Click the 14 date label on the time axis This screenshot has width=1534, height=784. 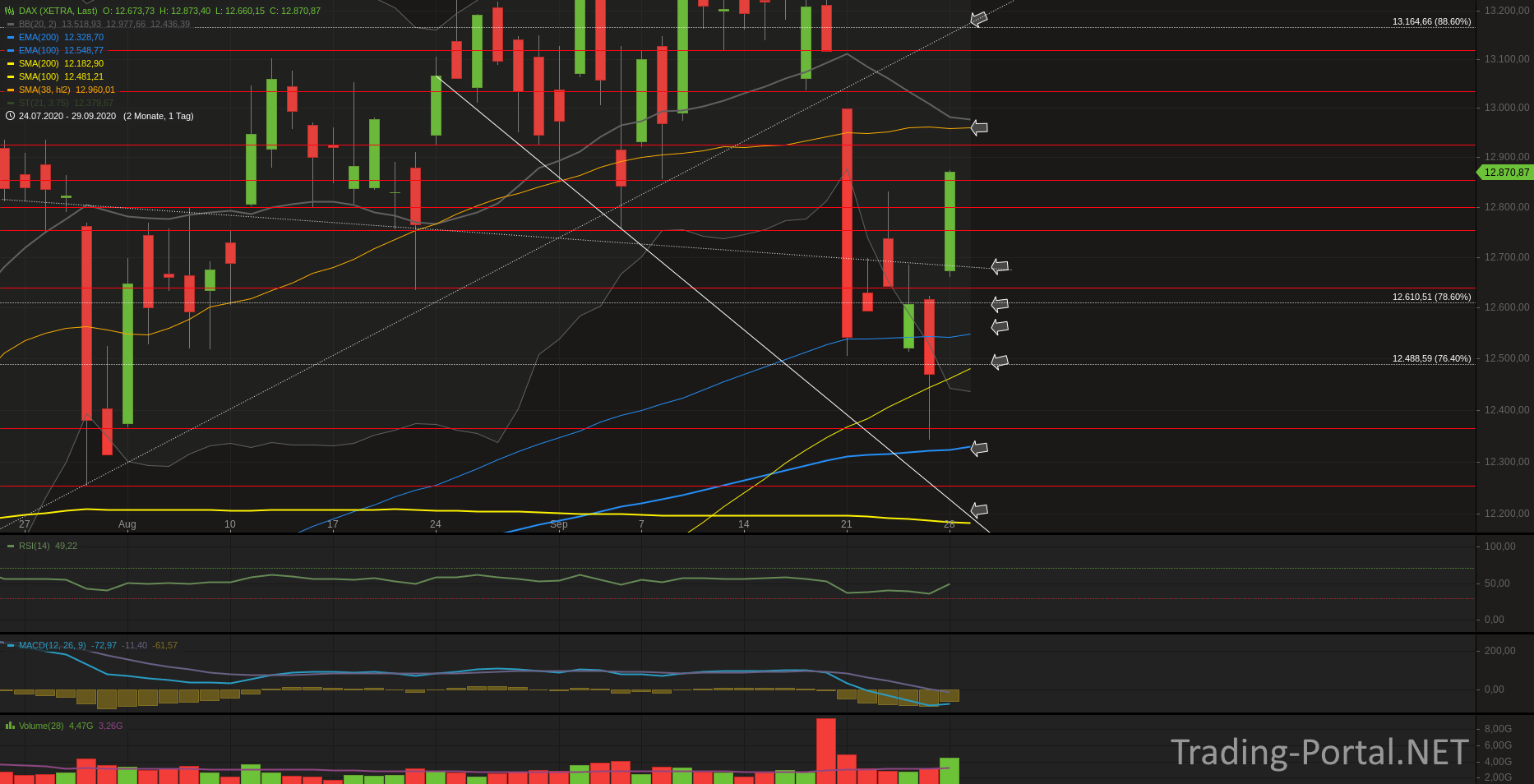(744, 524)
